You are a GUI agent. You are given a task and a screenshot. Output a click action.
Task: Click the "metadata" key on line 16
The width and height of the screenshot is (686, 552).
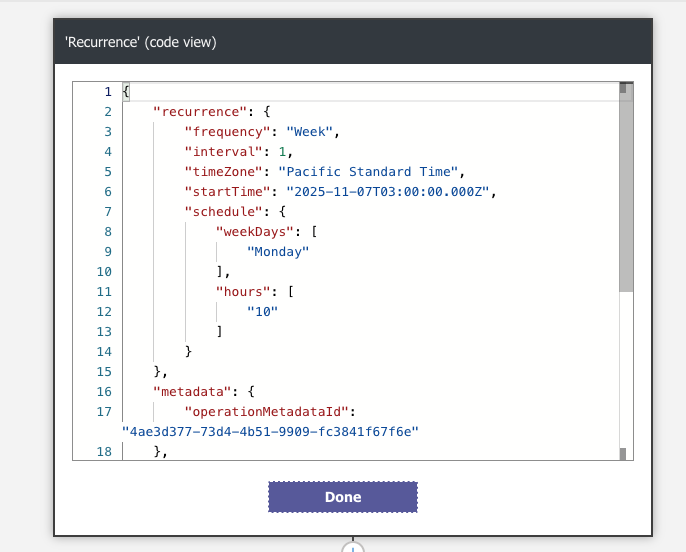click(x=191, y=391)
